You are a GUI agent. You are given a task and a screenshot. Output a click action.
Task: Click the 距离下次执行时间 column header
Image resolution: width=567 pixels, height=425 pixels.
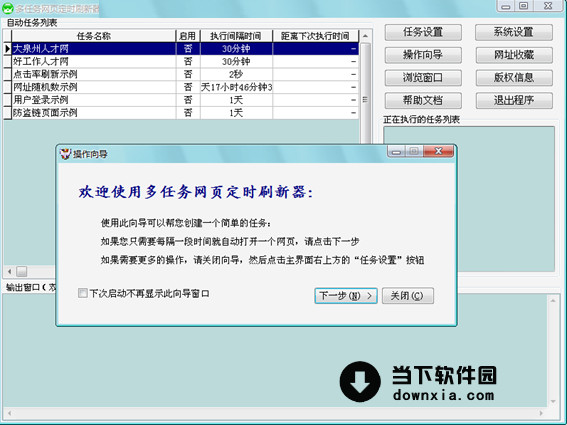point(315,36)
